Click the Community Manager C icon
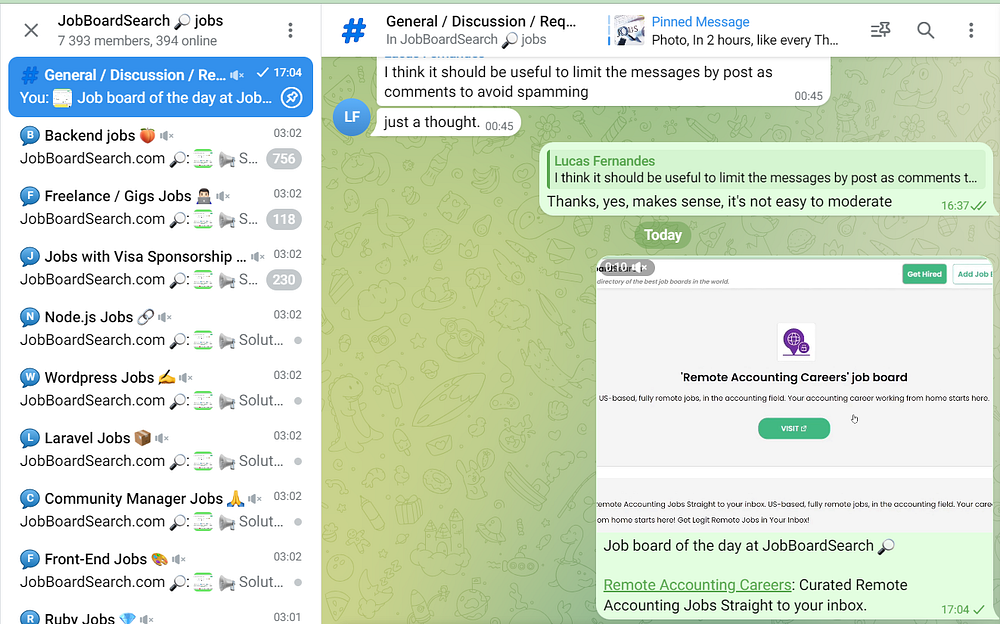This screenshot has width=1000, height=624. [29, 498]
